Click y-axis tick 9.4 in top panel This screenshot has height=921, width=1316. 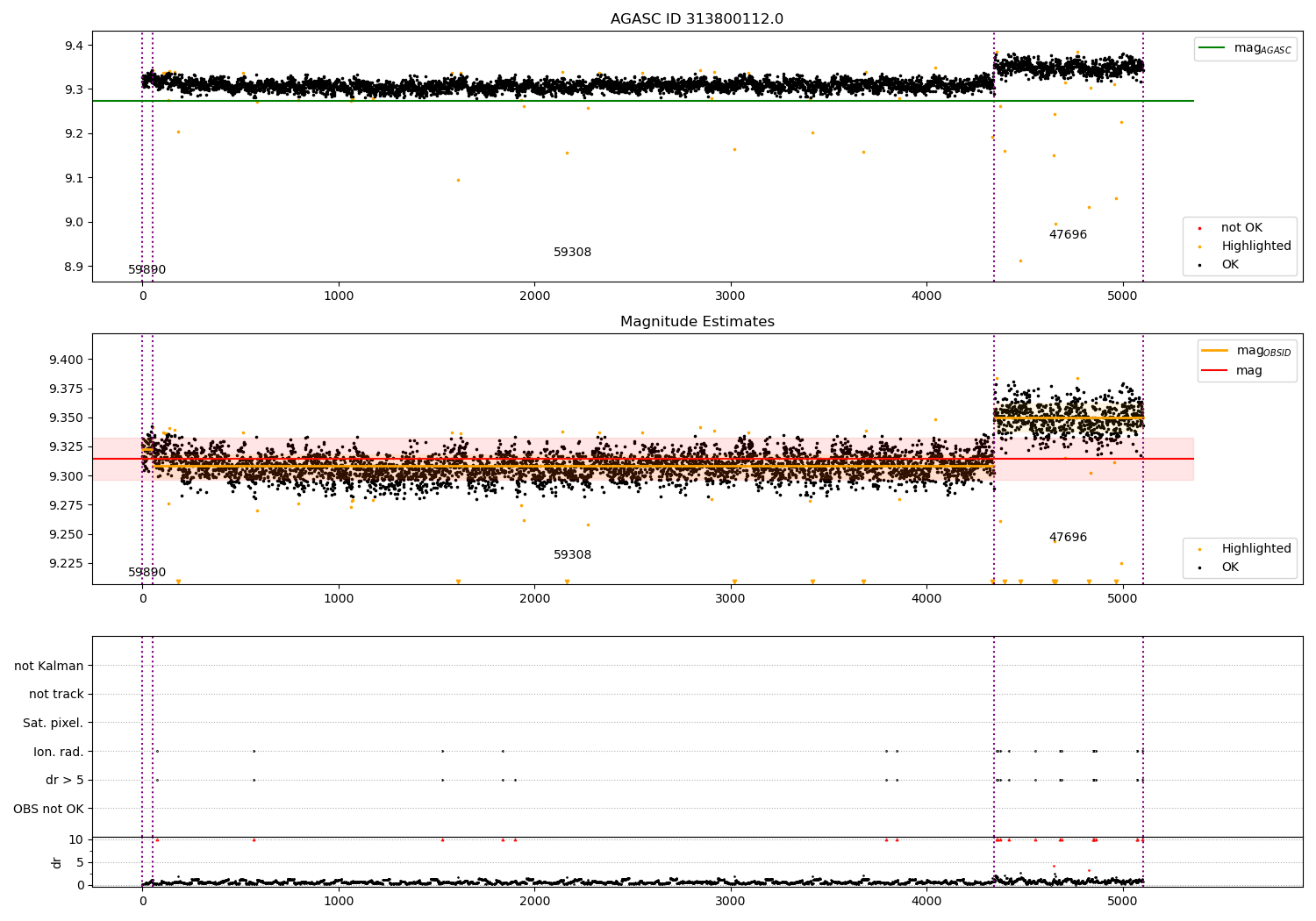(73, 46)
